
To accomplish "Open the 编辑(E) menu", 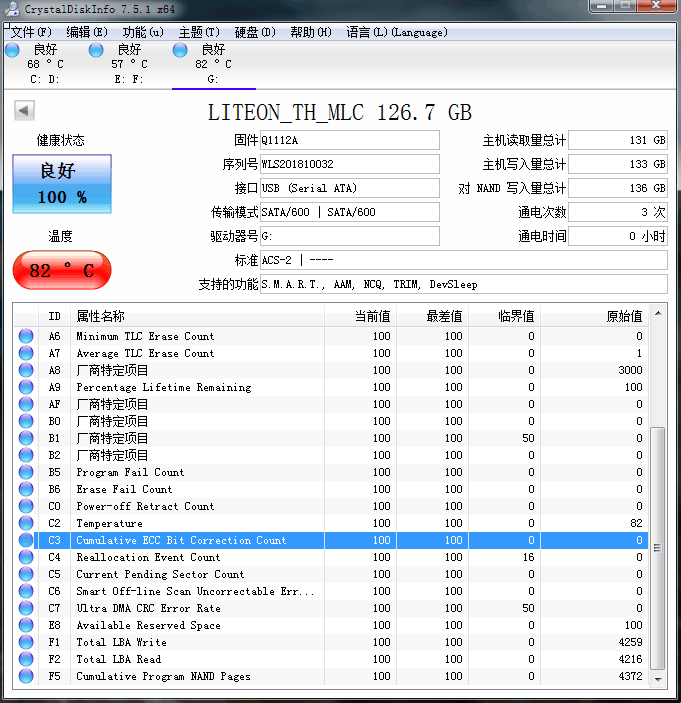I will pyautogui.click(x=87, y=32).
